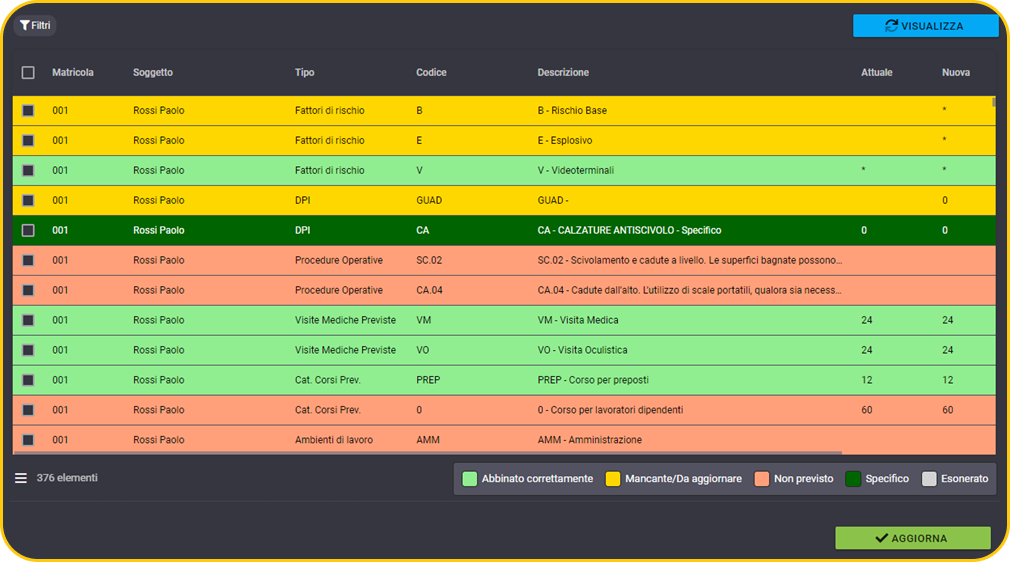Click the checkmark icon on AGGIORNA

coord(881,538)
